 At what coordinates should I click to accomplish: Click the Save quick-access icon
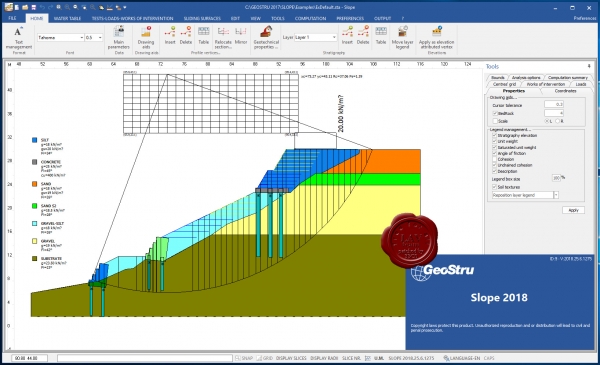point(34,7)
